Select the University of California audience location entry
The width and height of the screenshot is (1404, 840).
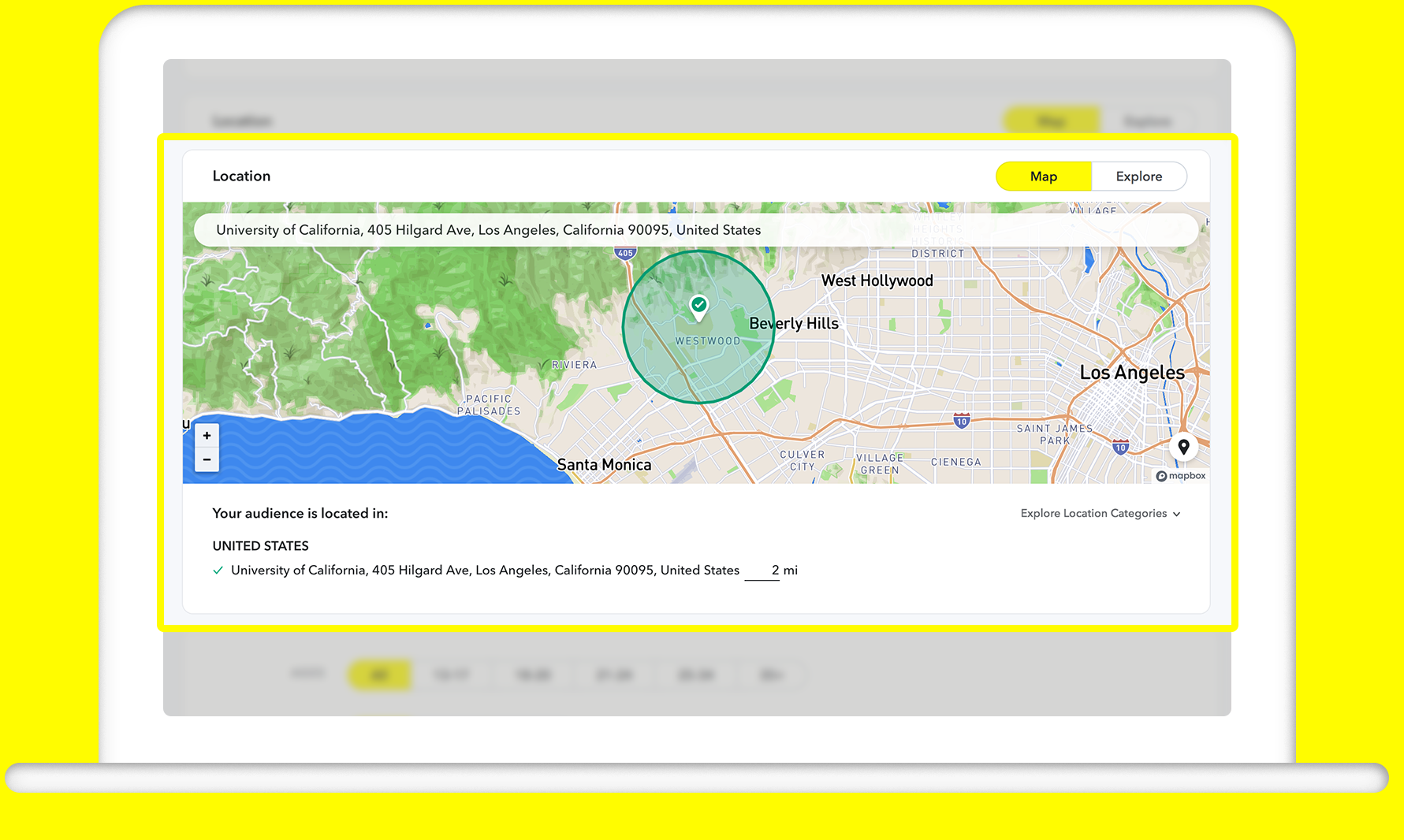coord(486,571)
